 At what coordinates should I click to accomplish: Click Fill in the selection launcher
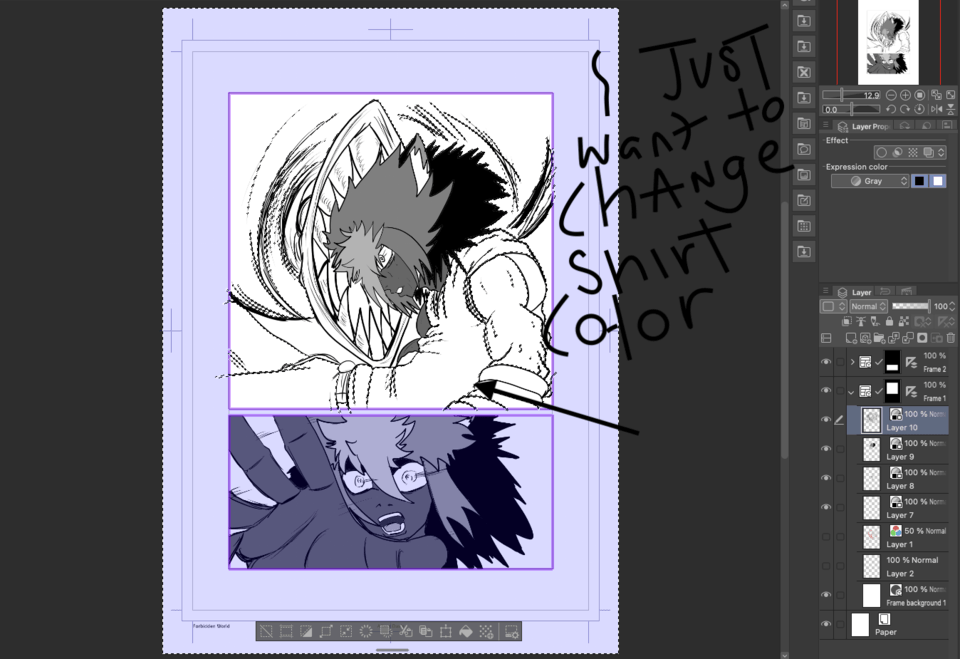click(466, 631)
